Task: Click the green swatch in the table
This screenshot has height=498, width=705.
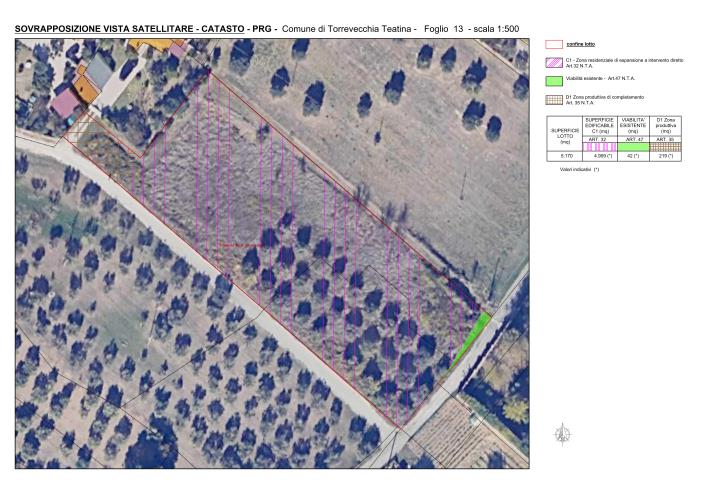Action: 632,146
